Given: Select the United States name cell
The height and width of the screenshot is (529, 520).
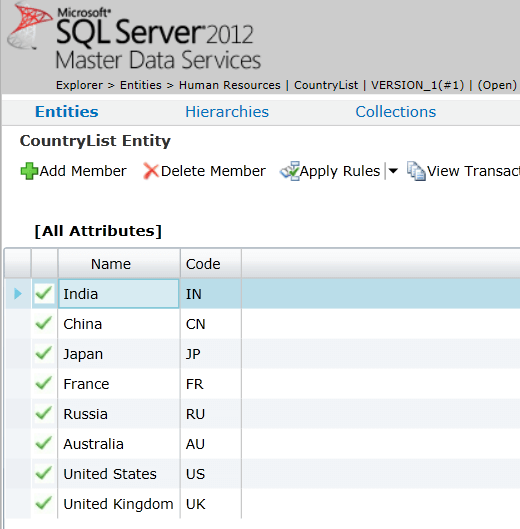Looking at the screenshot, I should coord(119,474).
